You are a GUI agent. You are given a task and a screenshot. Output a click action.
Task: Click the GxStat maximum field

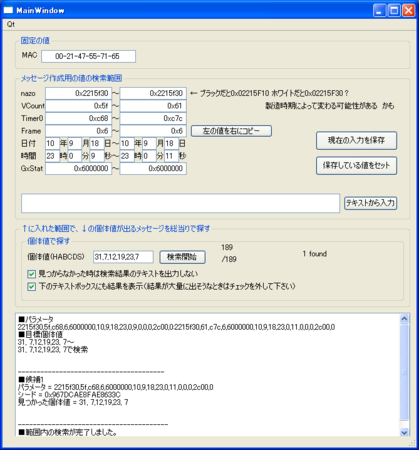point(153,169)
